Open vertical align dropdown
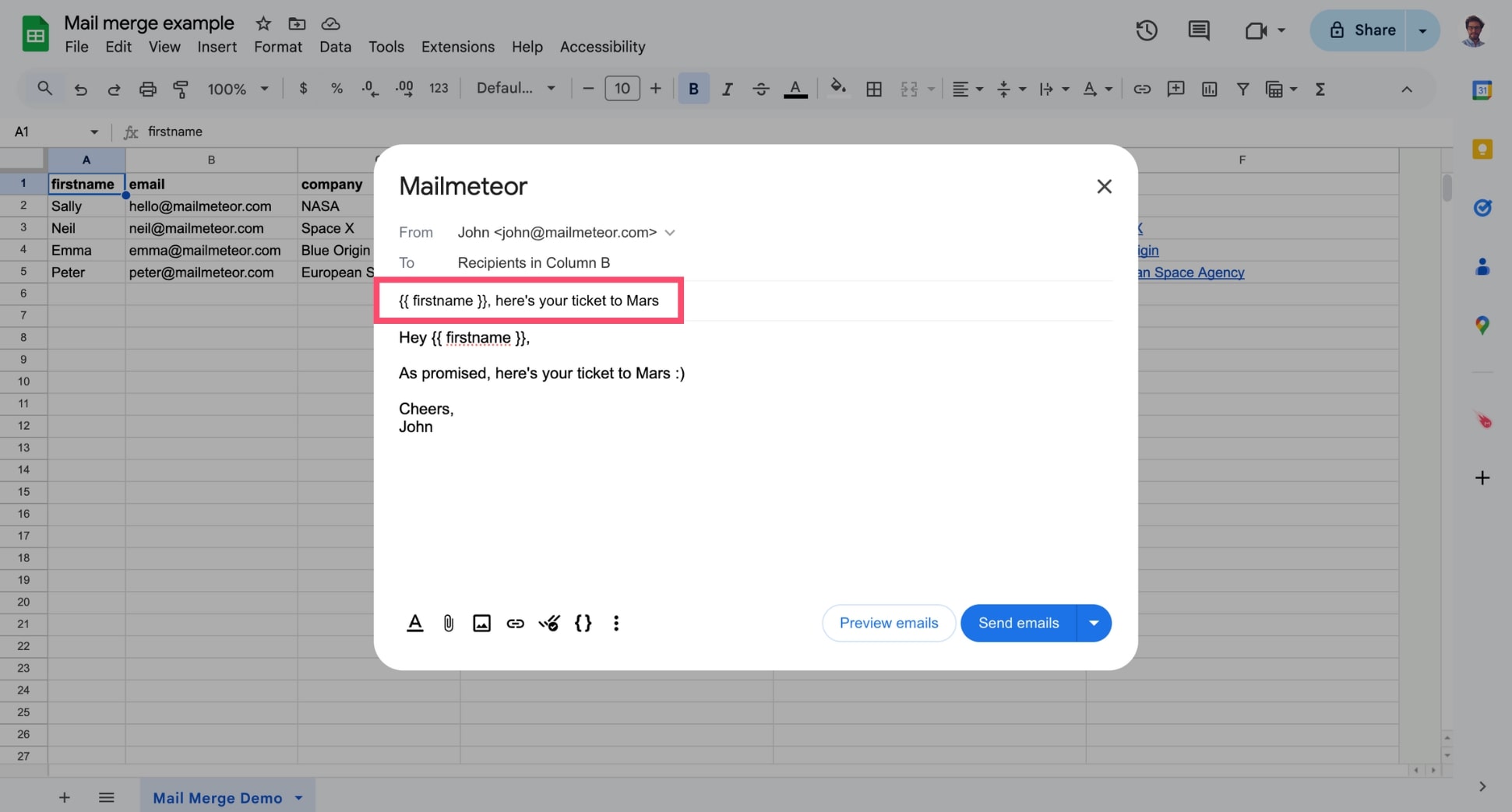 tap(1011, 90)
